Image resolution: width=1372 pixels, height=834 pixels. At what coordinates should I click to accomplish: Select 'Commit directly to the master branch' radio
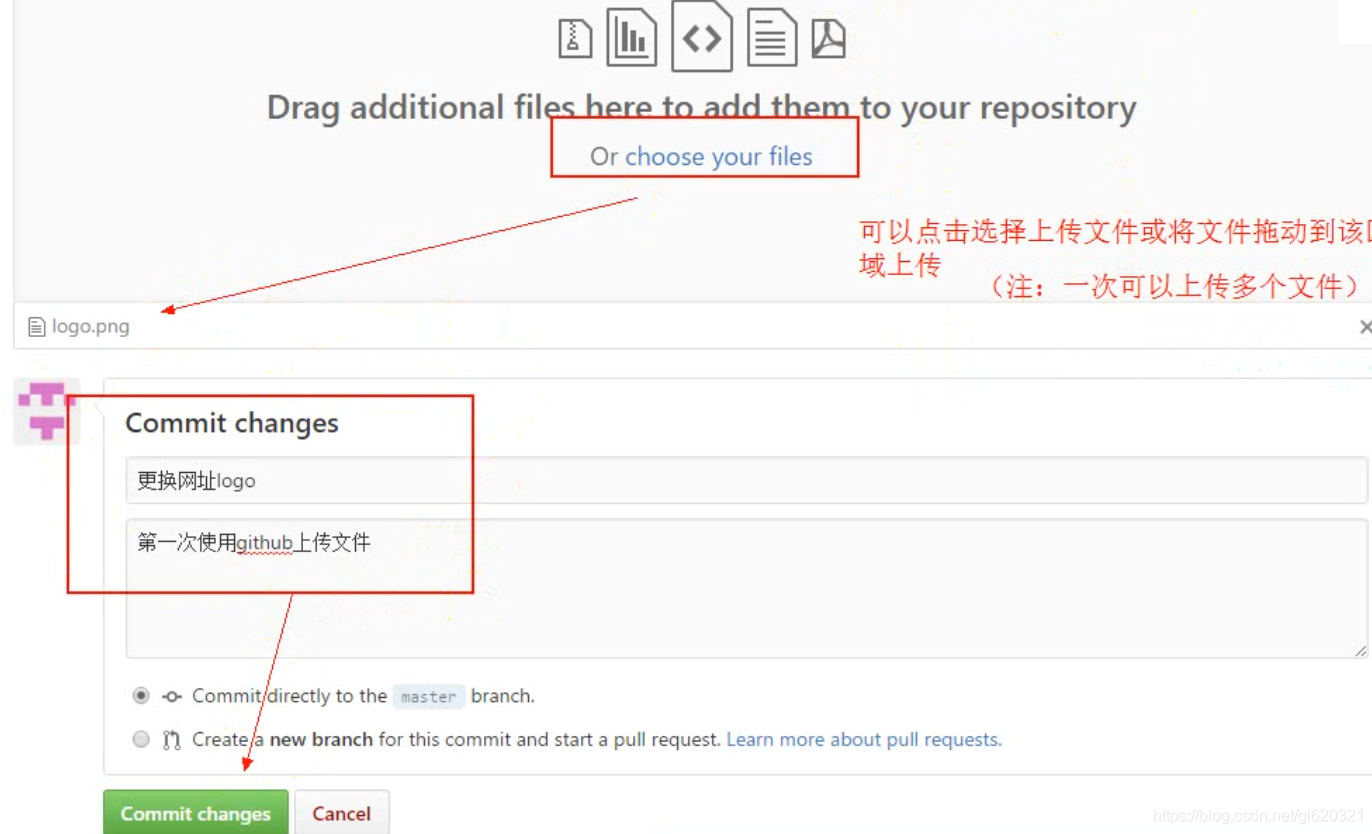pos(141,695)
